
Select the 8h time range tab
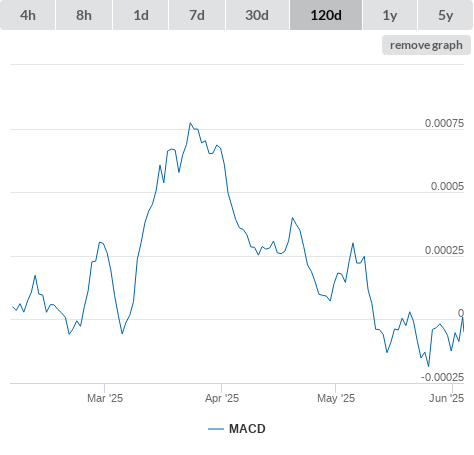coord(84,15)
